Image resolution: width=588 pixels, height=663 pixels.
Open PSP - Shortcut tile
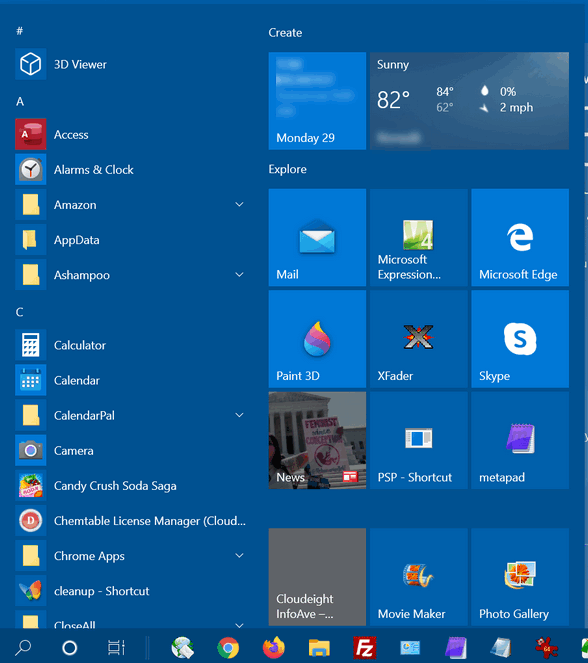coord(418,441)
